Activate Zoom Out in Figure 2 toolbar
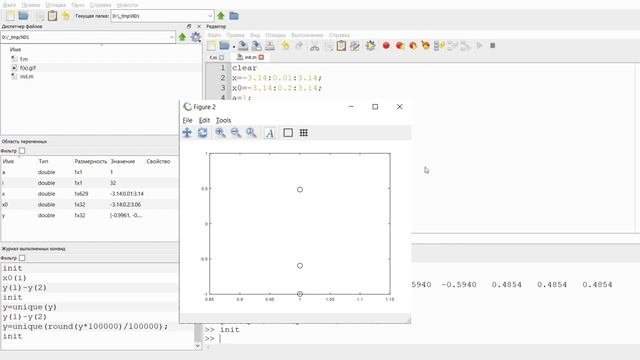 [x=236, y=133]
